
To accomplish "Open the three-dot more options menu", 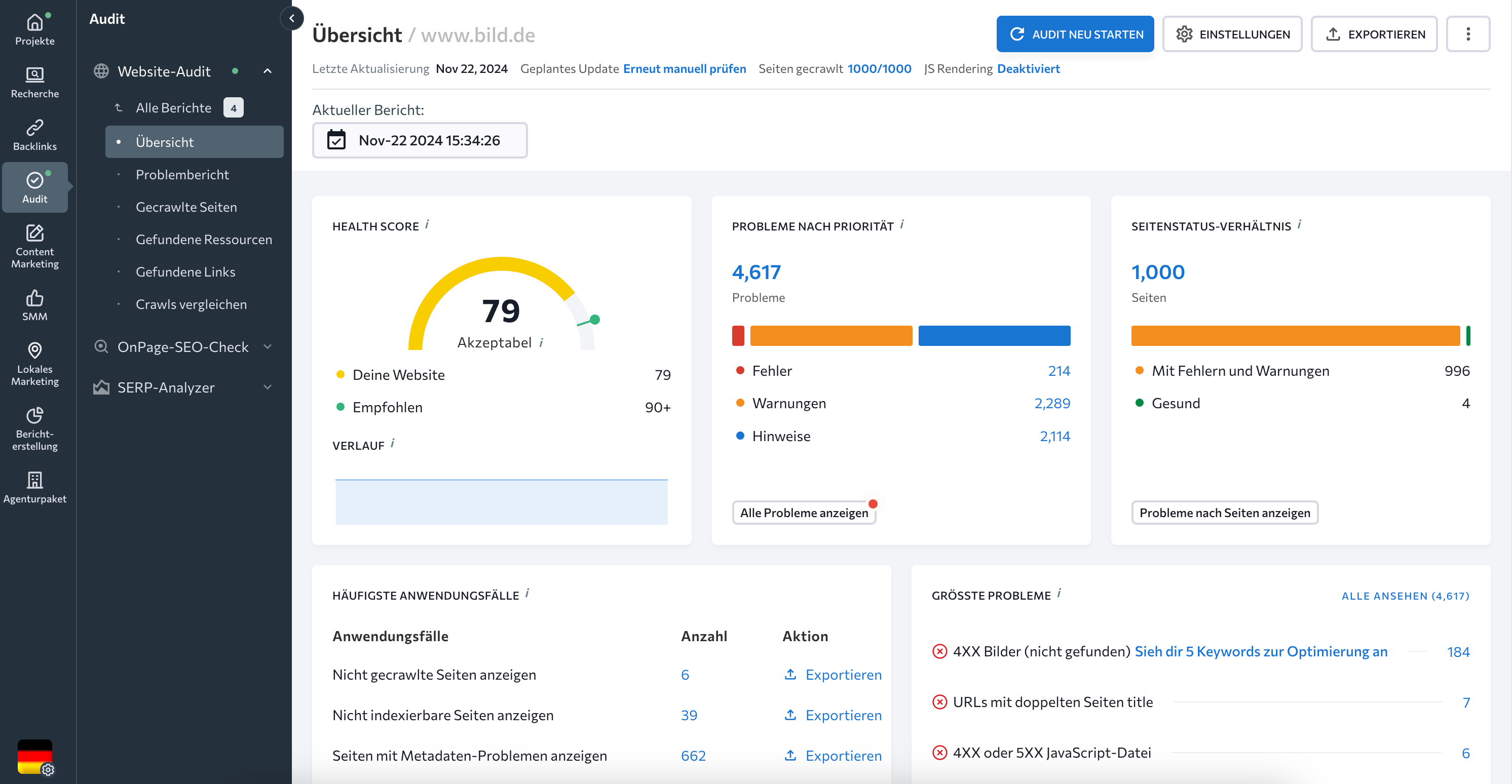I will coord(1467,34).
